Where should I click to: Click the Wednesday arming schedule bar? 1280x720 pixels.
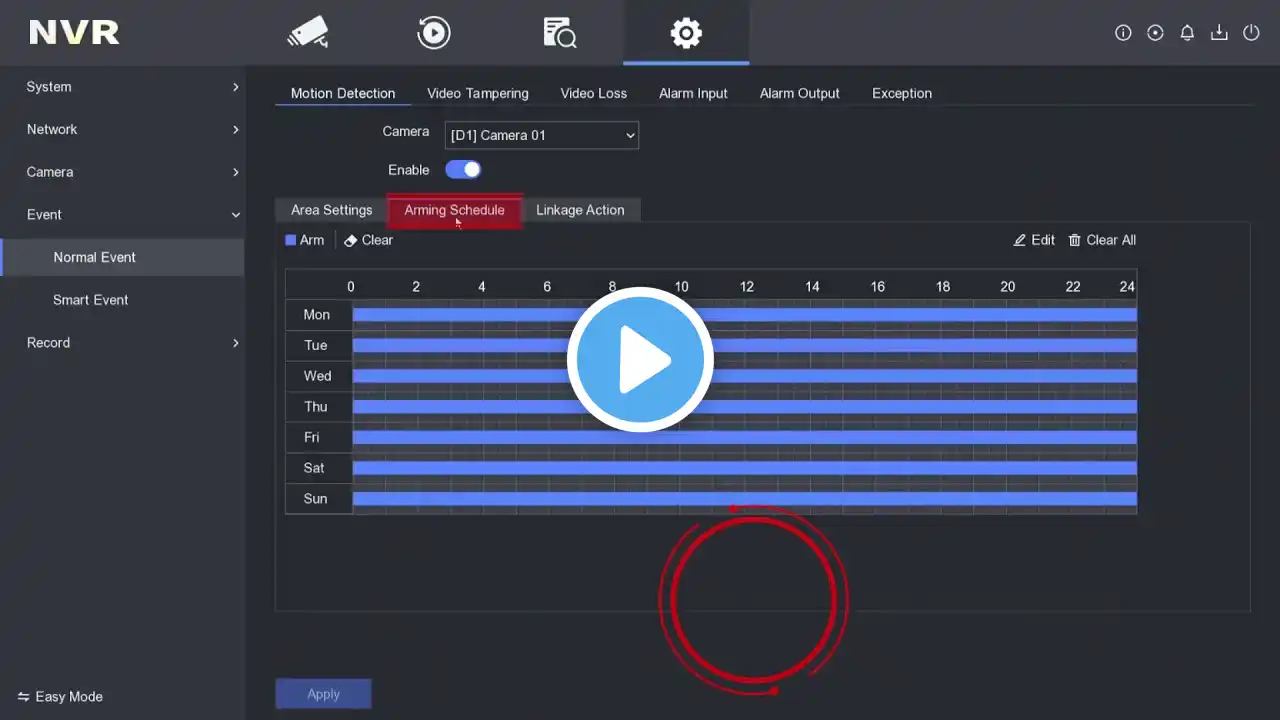tap(744, 376)
